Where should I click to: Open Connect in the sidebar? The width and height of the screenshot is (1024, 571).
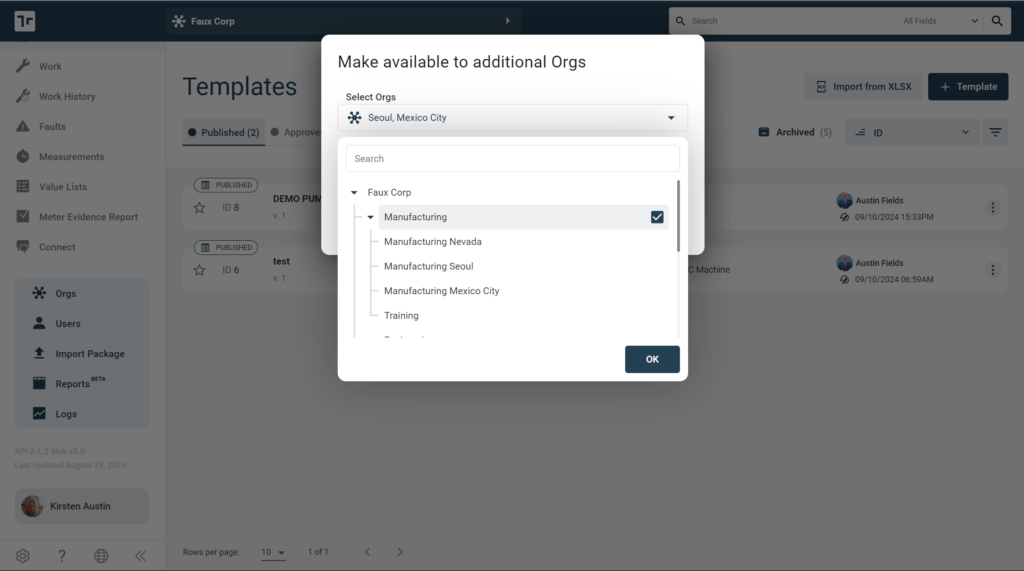tap(57, 247)
